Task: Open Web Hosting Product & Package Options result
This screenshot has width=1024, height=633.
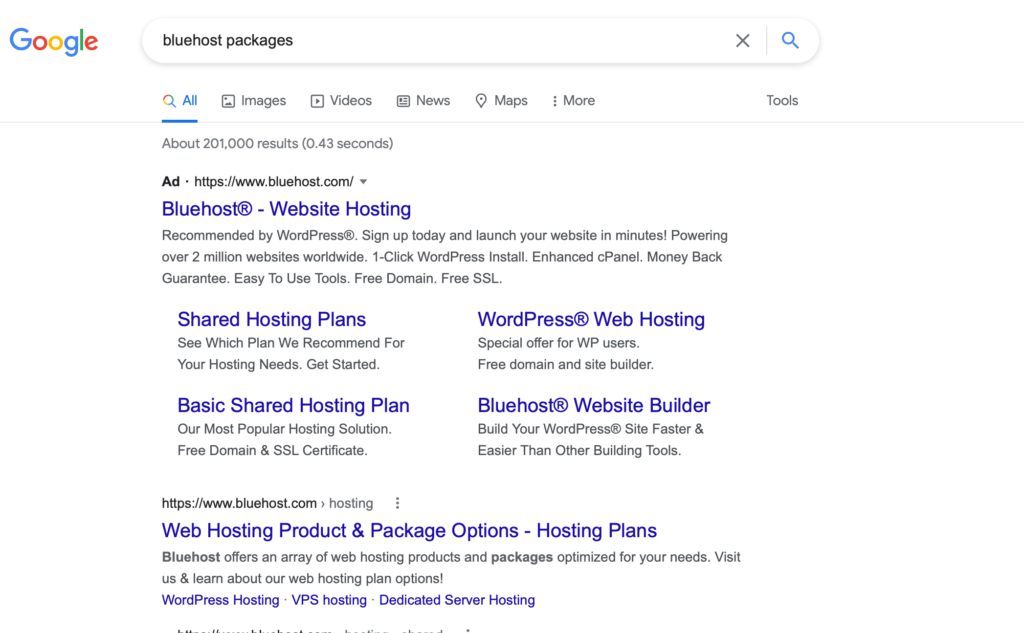Action: pyautogui.click(x=409, y=530)
